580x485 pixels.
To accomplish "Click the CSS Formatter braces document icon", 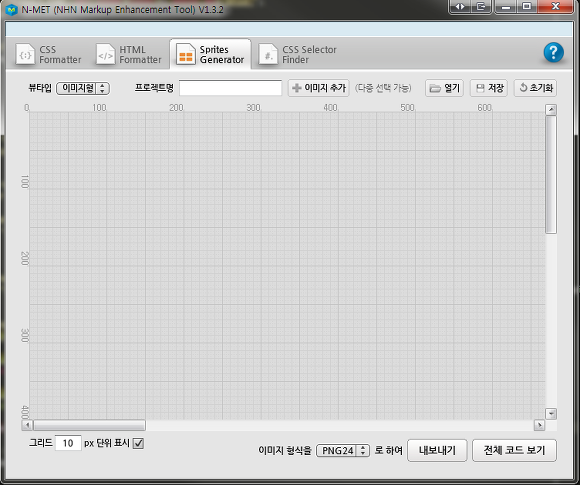I will (25, 54).
